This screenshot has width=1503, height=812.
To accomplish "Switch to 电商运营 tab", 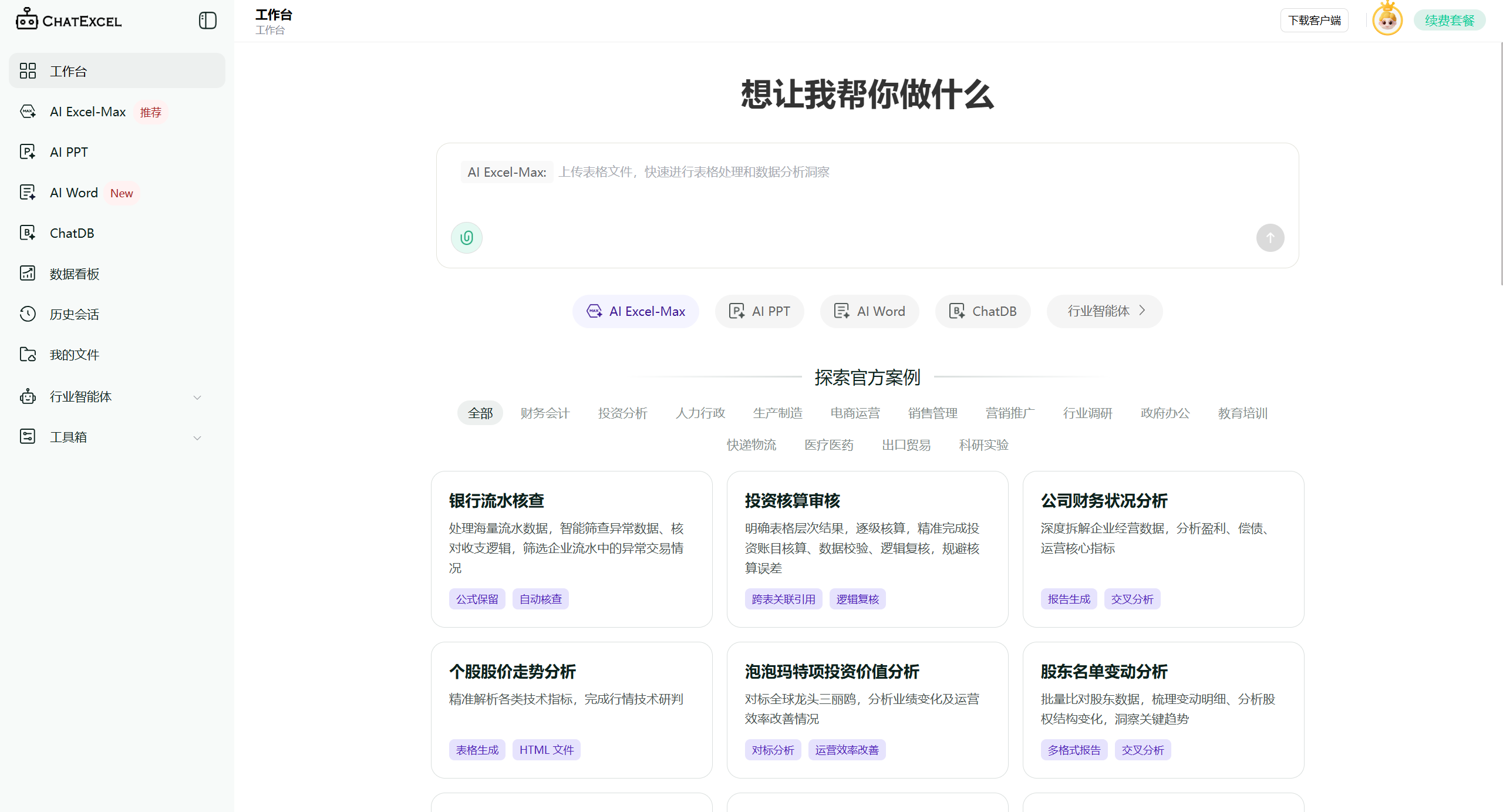I will click(855, 413).
